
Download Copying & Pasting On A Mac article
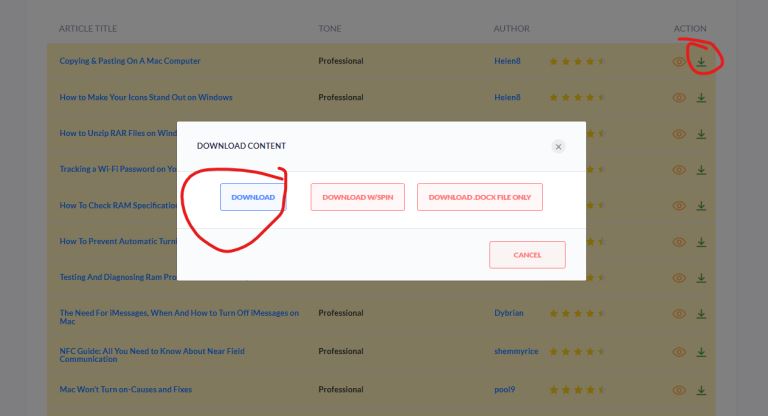(701, 62)
